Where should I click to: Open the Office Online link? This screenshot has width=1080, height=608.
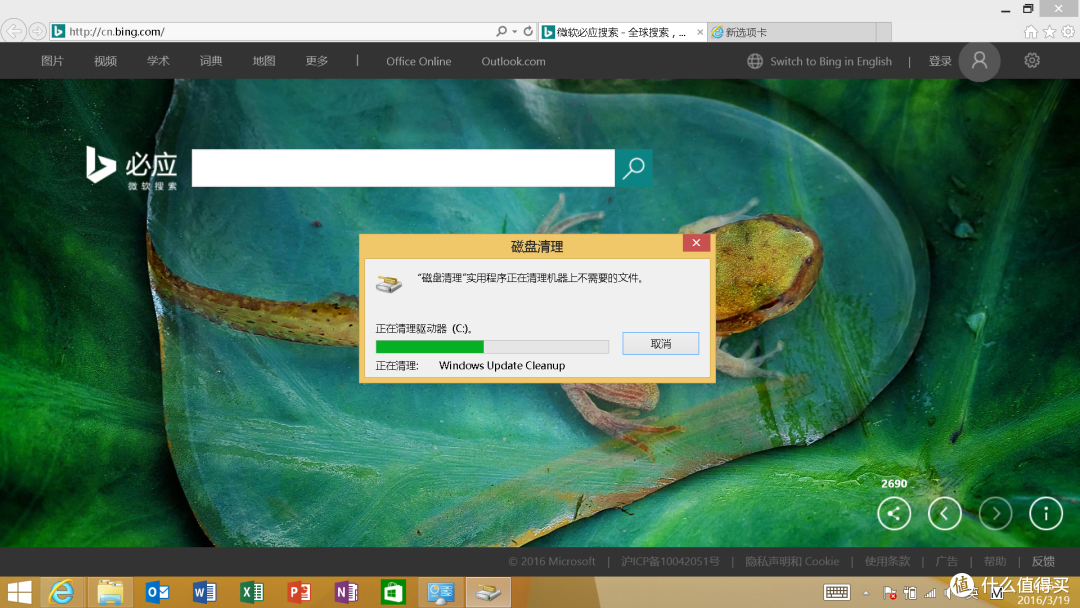[419, 61]
